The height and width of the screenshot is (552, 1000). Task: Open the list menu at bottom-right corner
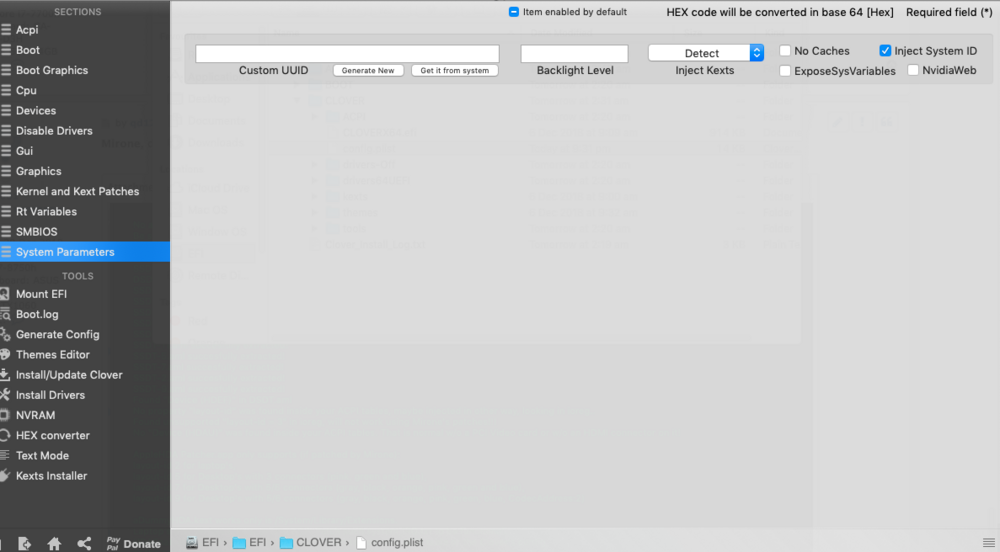(x=988, y=542)
